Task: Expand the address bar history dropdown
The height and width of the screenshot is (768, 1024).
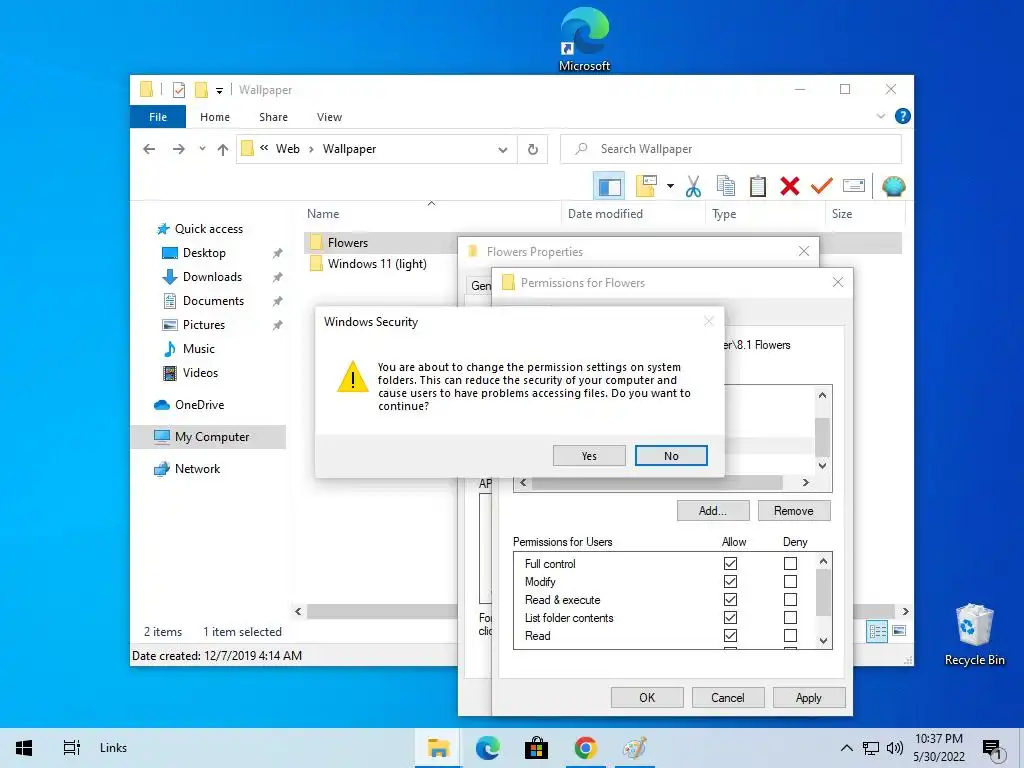Action: click(x=502, y=150)
